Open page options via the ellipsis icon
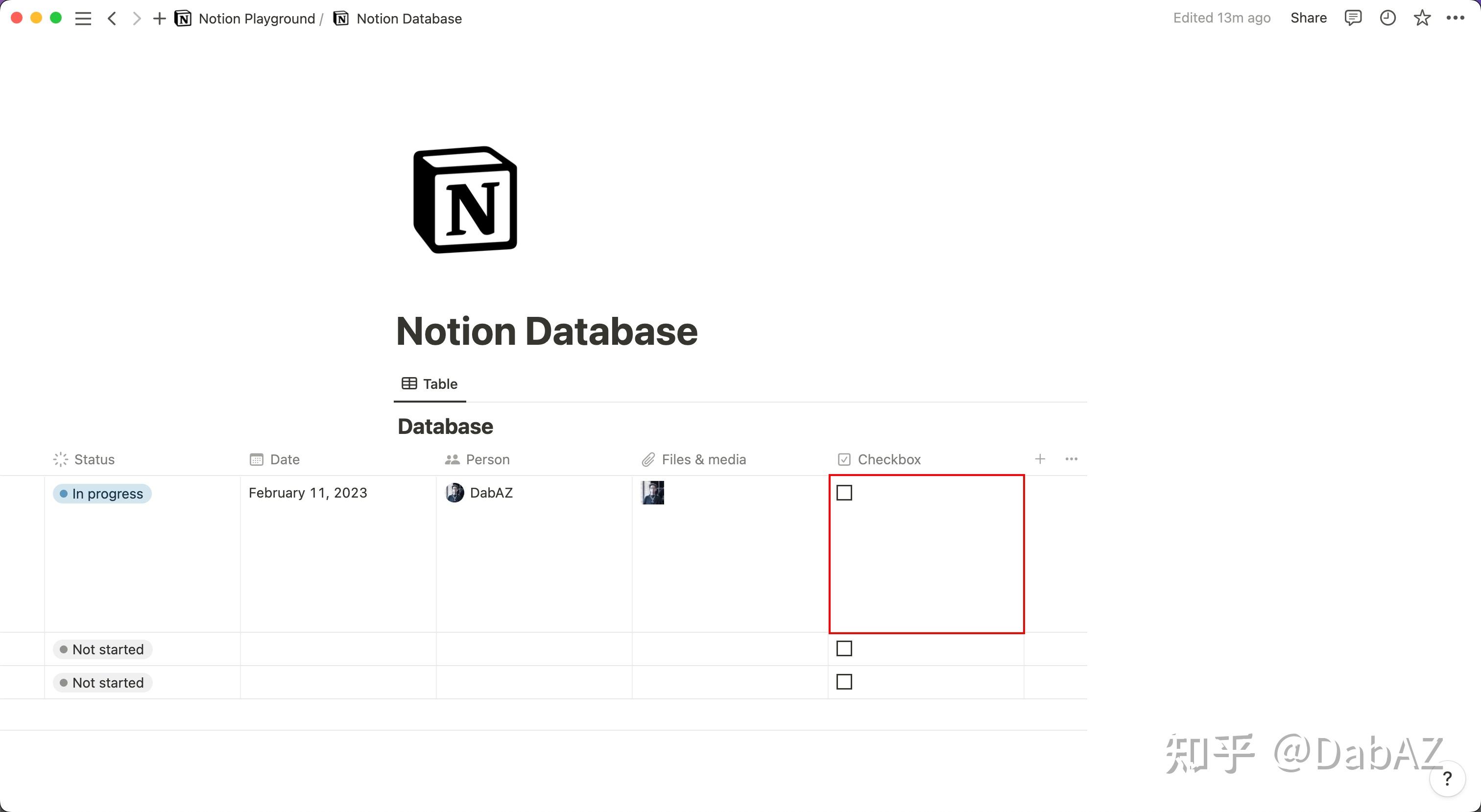This screenshot has height=812, width=1481. click(1456, 18)
